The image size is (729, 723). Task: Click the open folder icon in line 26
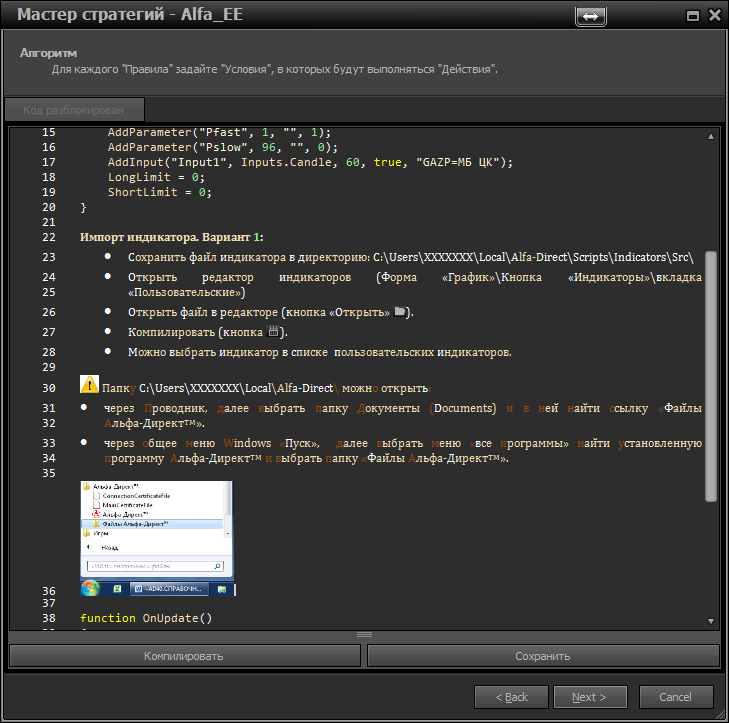click(x=400, y=312)
